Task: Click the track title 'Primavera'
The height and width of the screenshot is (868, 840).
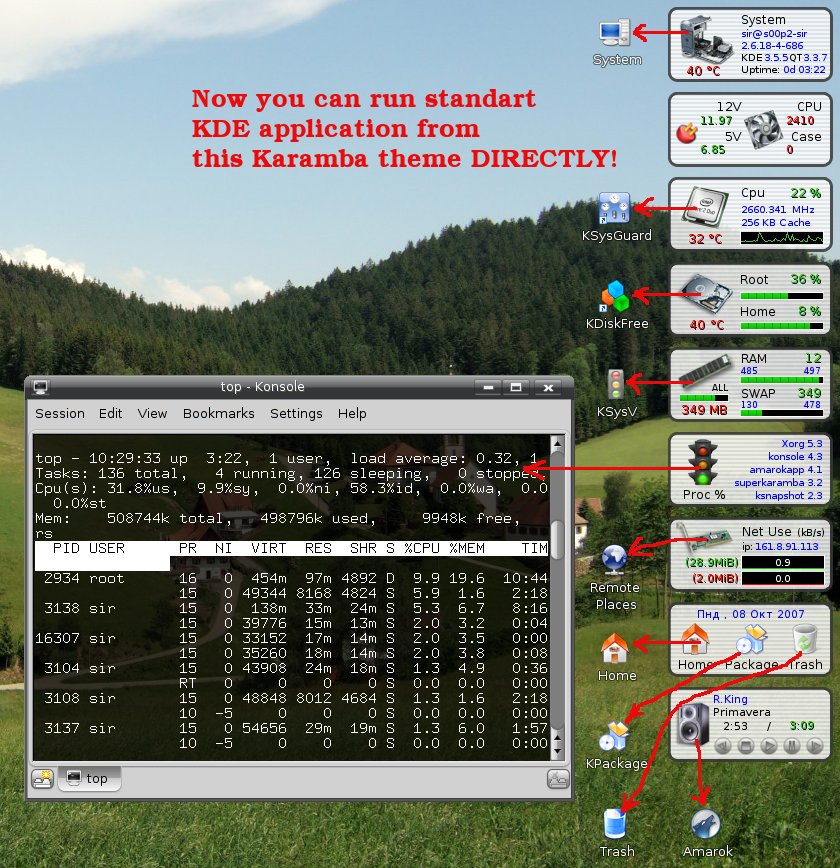Action: coord(741,712)
